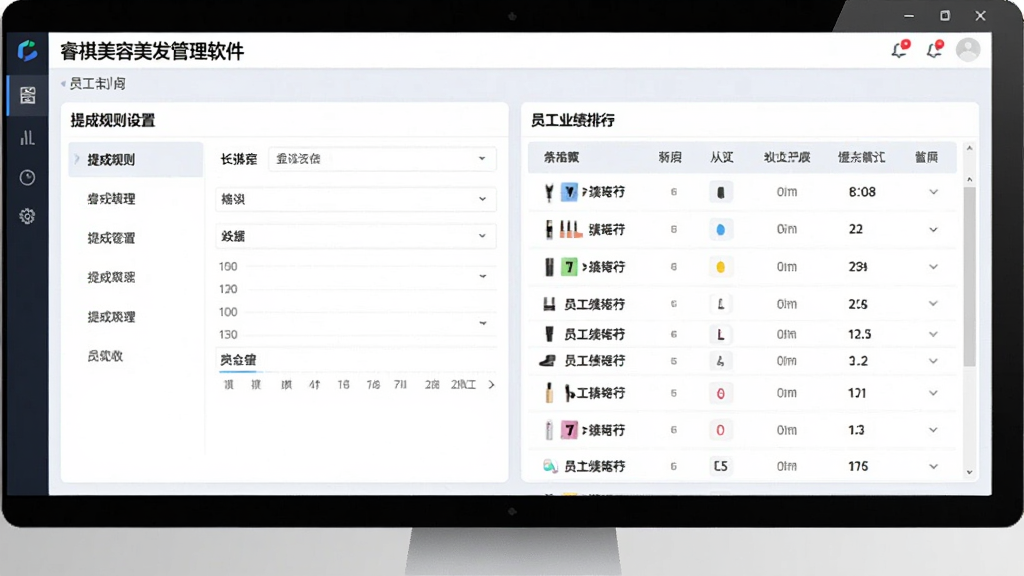Click the 提成规则设置 panel title

[x=113, y=120]
